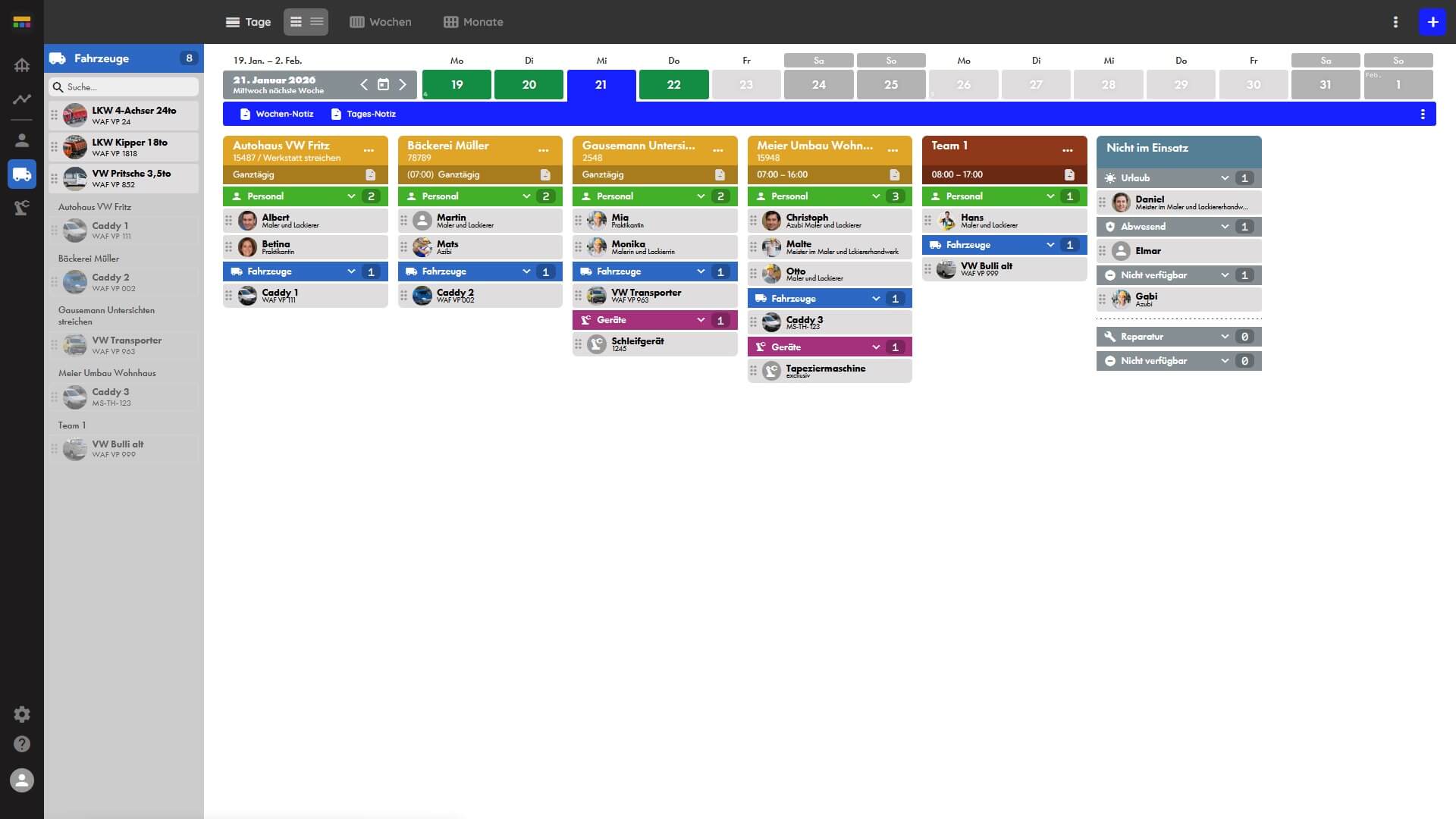Collapse Urlaub section in Nicht im Einsatz
The width and height of the screenshot is (1456, 819).
(1224, 178)
